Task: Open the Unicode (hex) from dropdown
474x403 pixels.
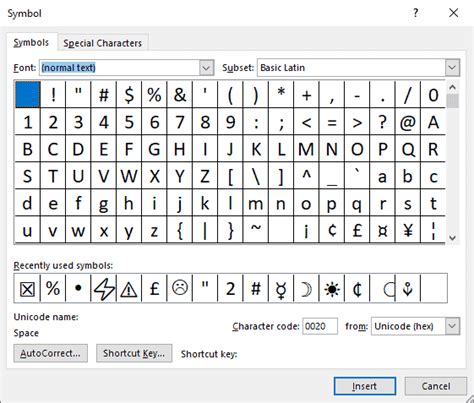Action: pos(452,326)
